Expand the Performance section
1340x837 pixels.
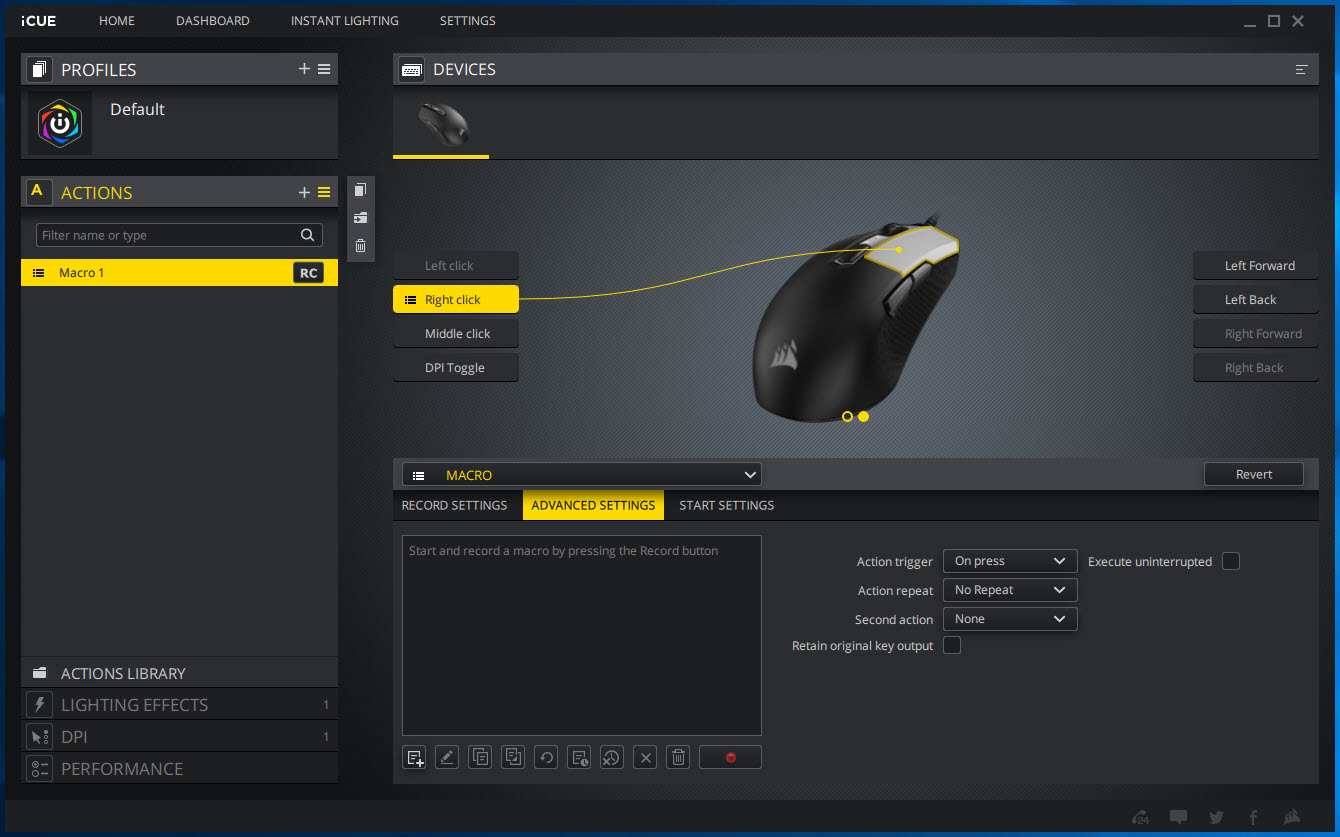(179, 769)
